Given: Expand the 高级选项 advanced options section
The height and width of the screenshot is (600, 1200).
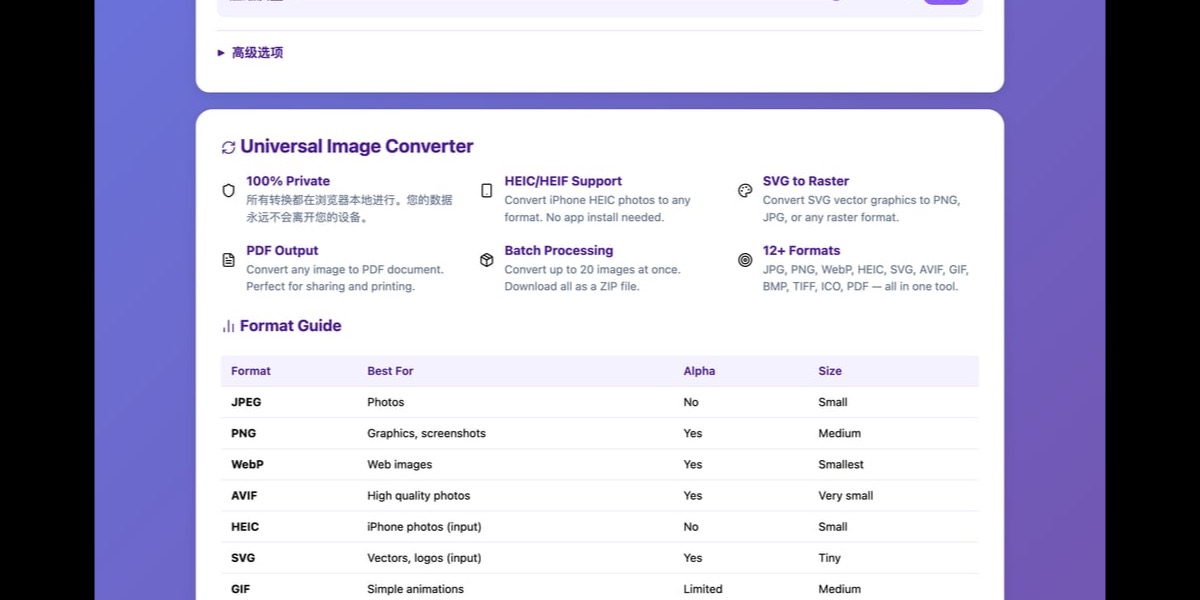Looking at the screenshot, I should 256,52.
